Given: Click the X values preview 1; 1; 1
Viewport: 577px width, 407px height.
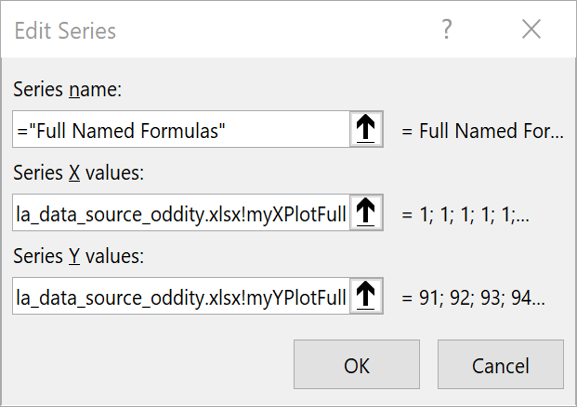Looking at the screenshot, I should tap(466, 214).
